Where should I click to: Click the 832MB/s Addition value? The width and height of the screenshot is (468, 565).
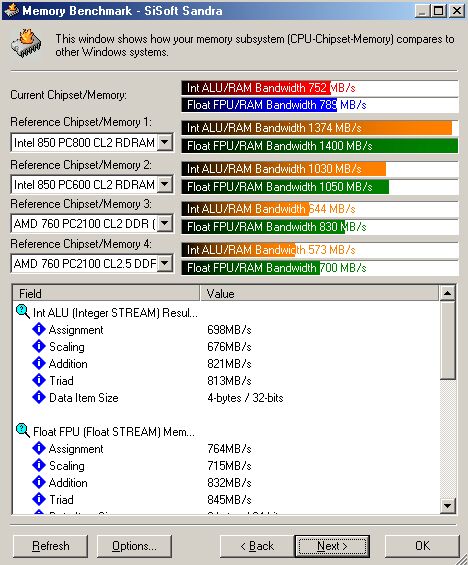tap(229, 482)
